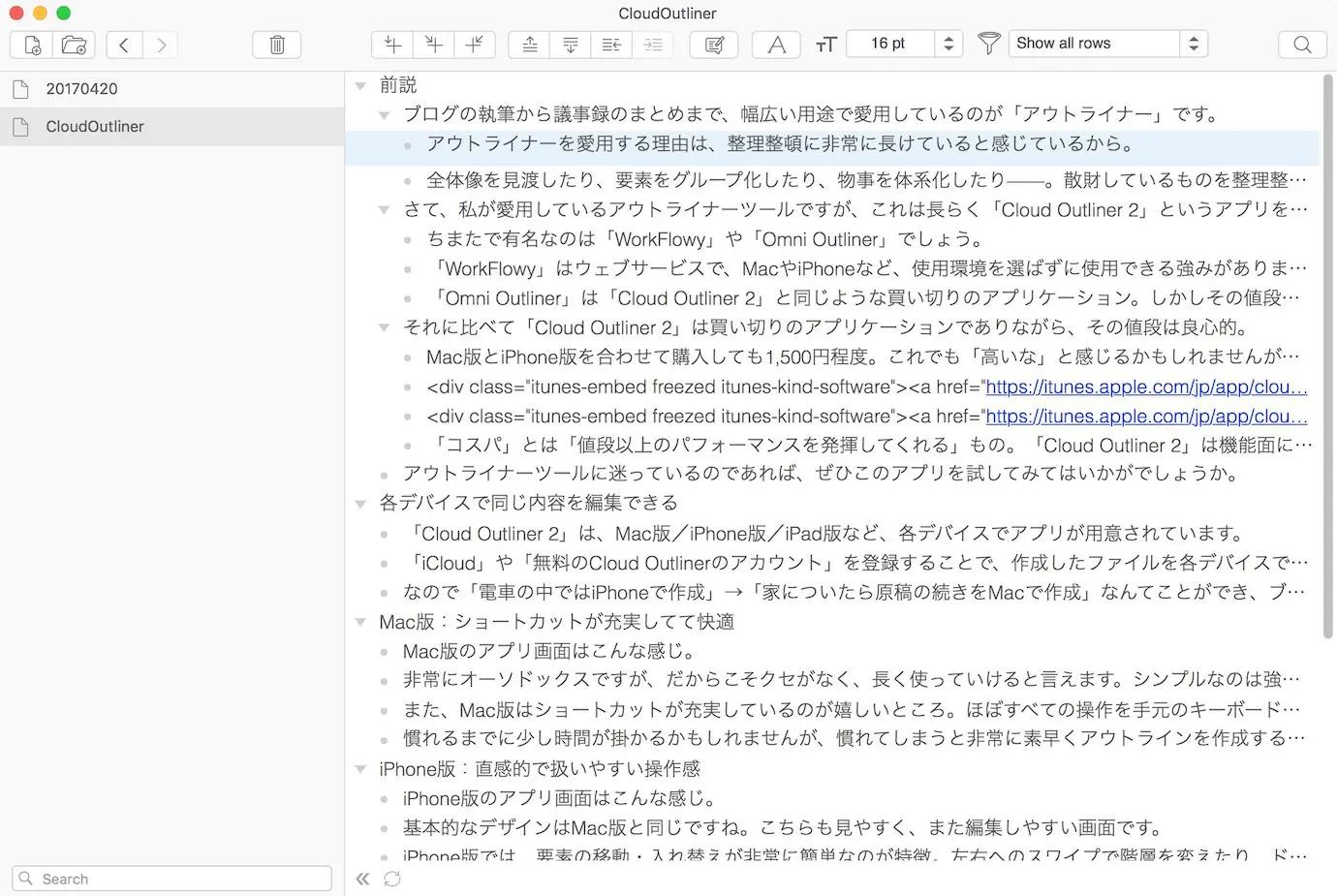Click the vertical scrollbar of outline
The width and height of the screenshot is (1337, 896).
[1327, 355]
